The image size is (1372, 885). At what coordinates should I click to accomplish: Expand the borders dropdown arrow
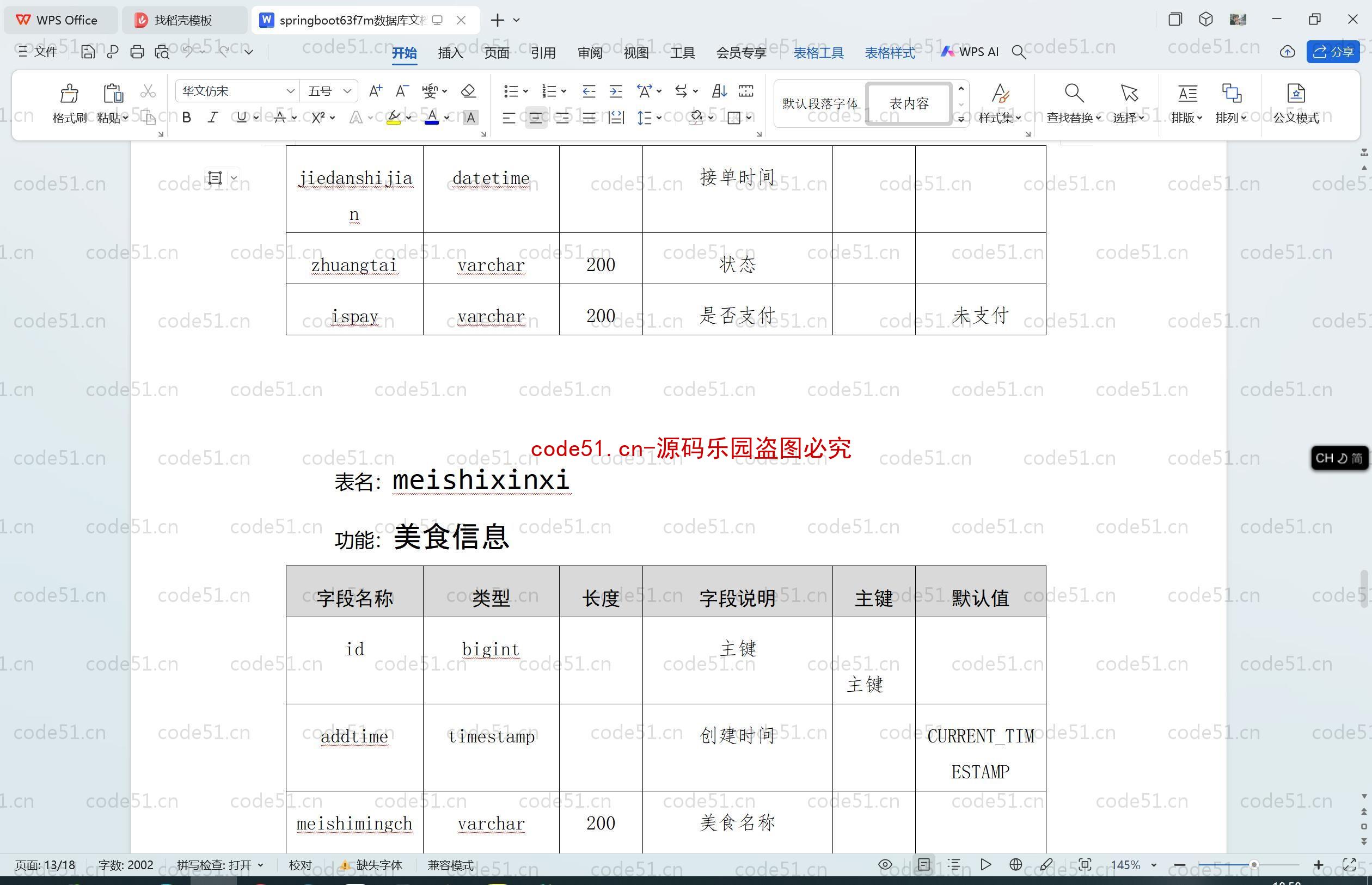[x=749, y=118]
